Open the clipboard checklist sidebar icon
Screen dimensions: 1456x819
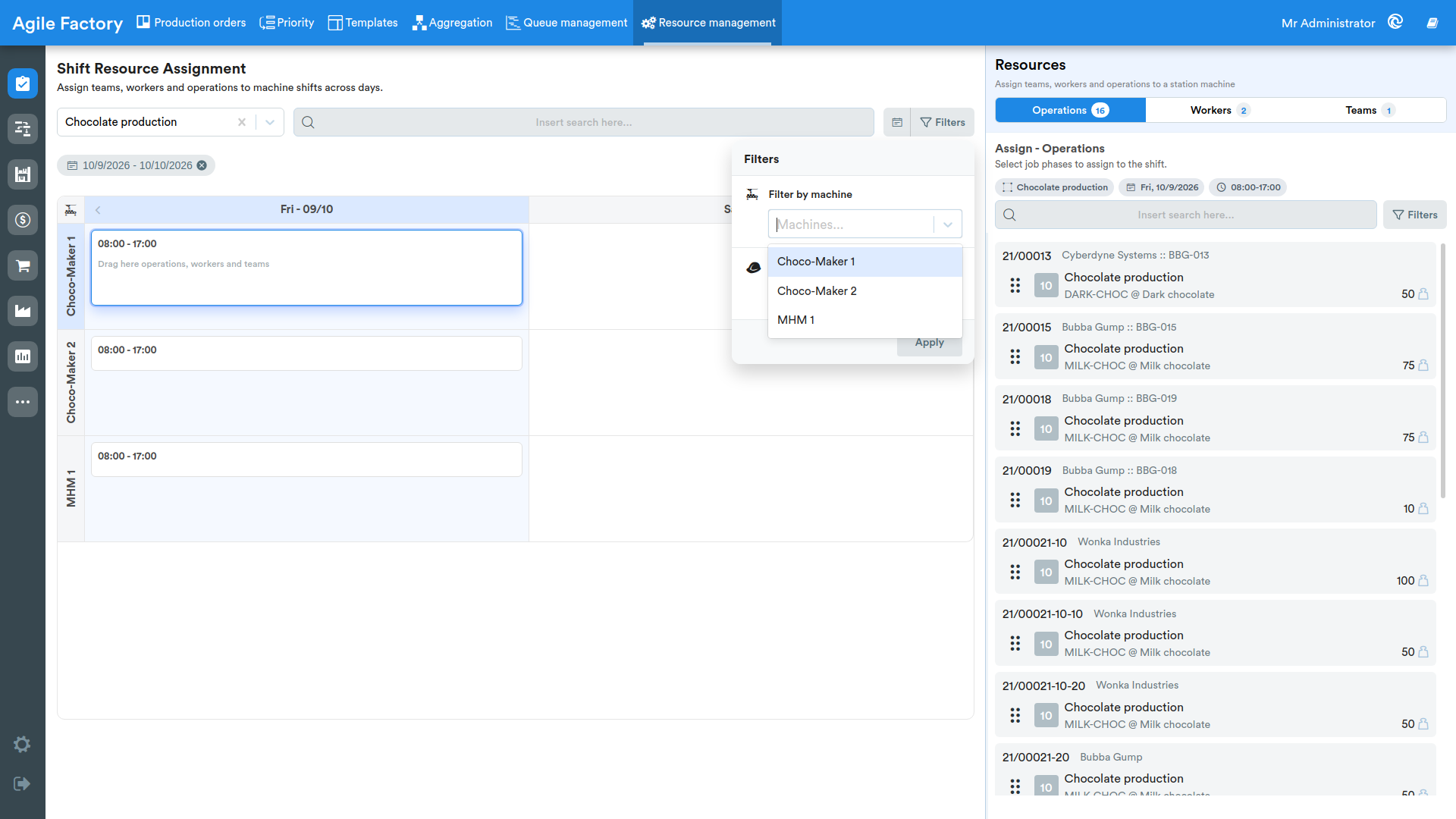click(23, 83)
